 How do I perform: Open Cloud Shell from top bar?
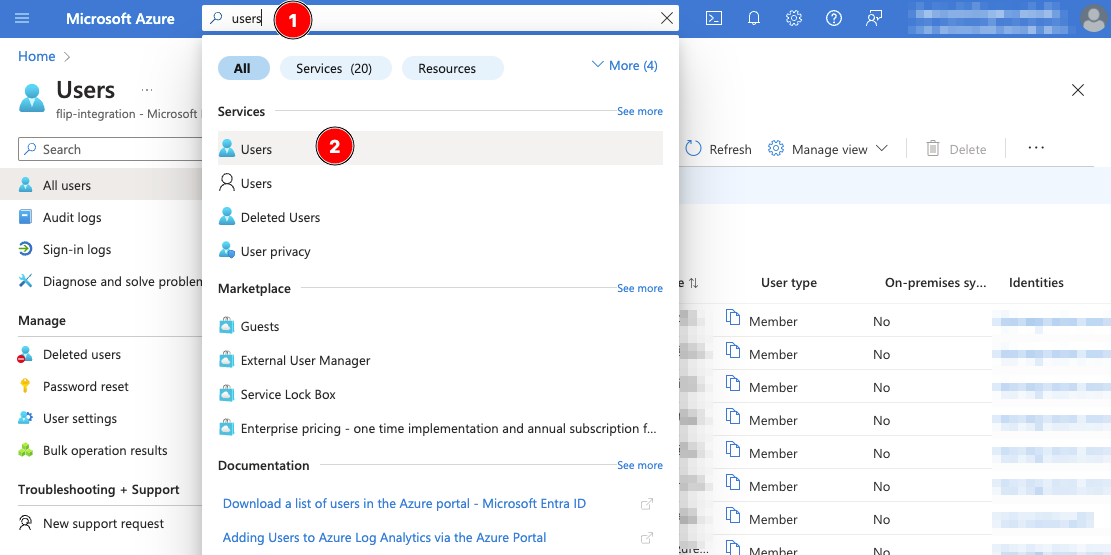coord(714,18)
